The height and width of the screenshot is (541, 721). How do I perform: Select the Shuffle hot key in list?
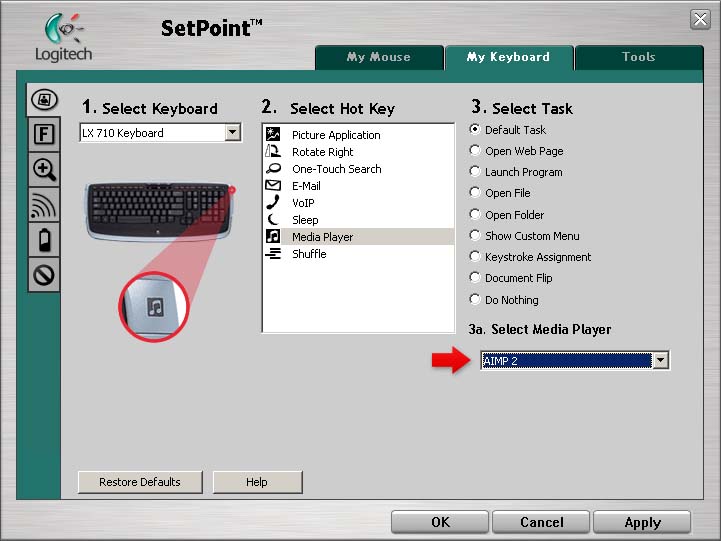(x=308, y=254)
